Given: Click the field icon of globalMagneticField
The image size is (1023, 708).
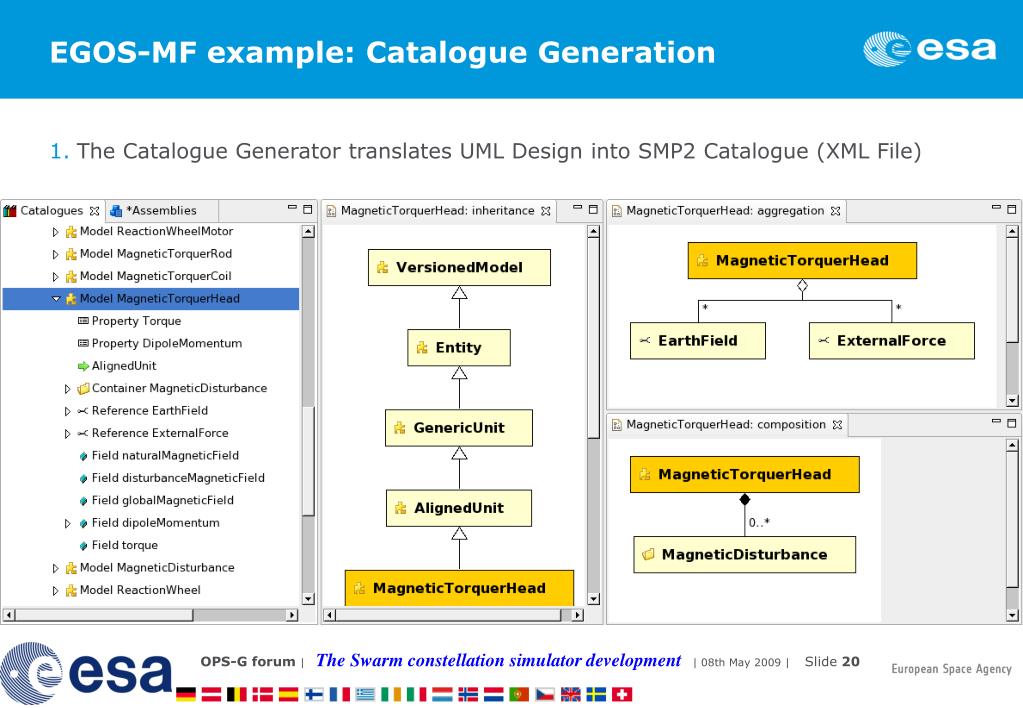Looking at the screenshot, I should 84,501.
